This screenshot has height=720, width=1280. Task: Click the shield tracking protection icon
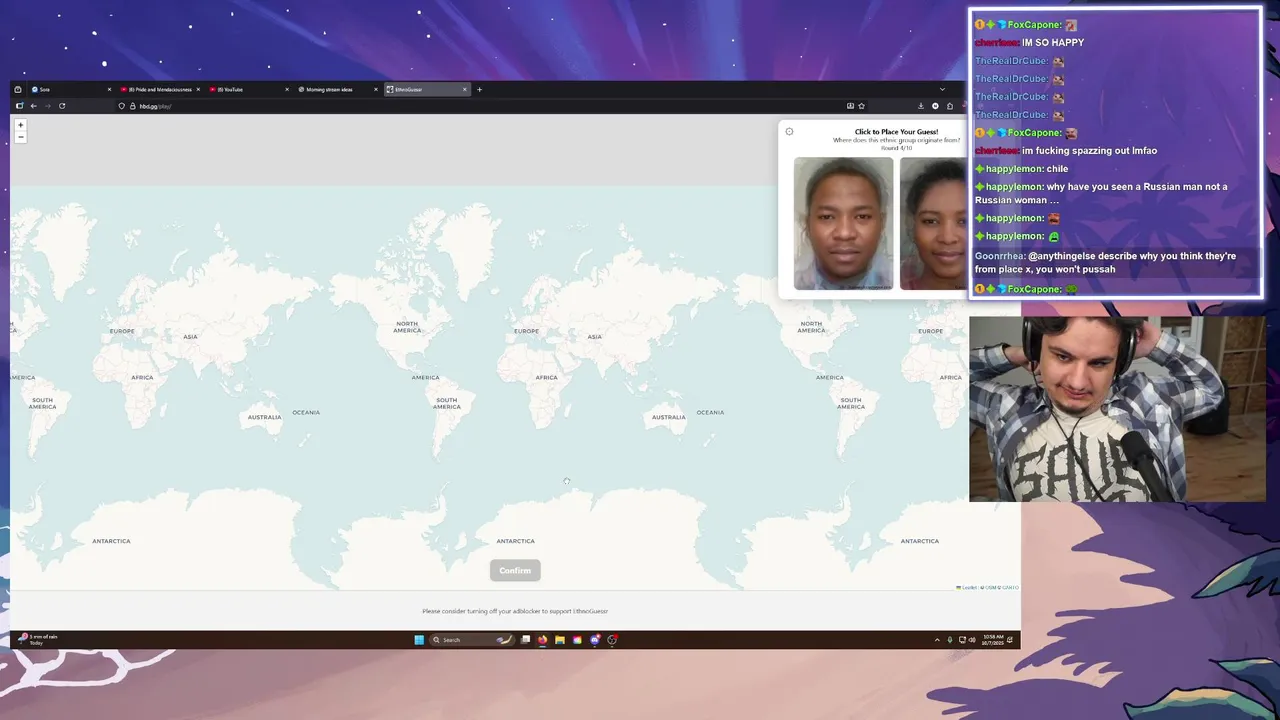click(121, 106)
